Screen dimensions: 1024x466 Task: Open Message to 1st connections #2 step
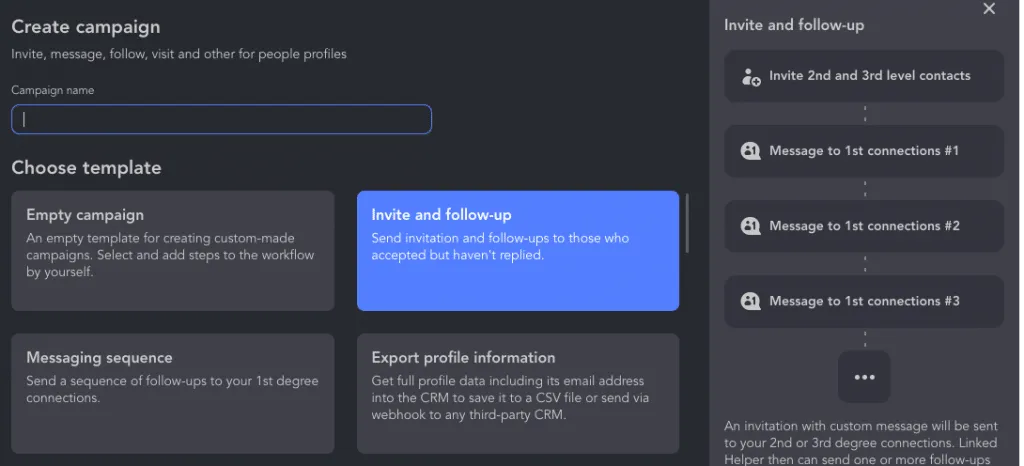(864, 226)
